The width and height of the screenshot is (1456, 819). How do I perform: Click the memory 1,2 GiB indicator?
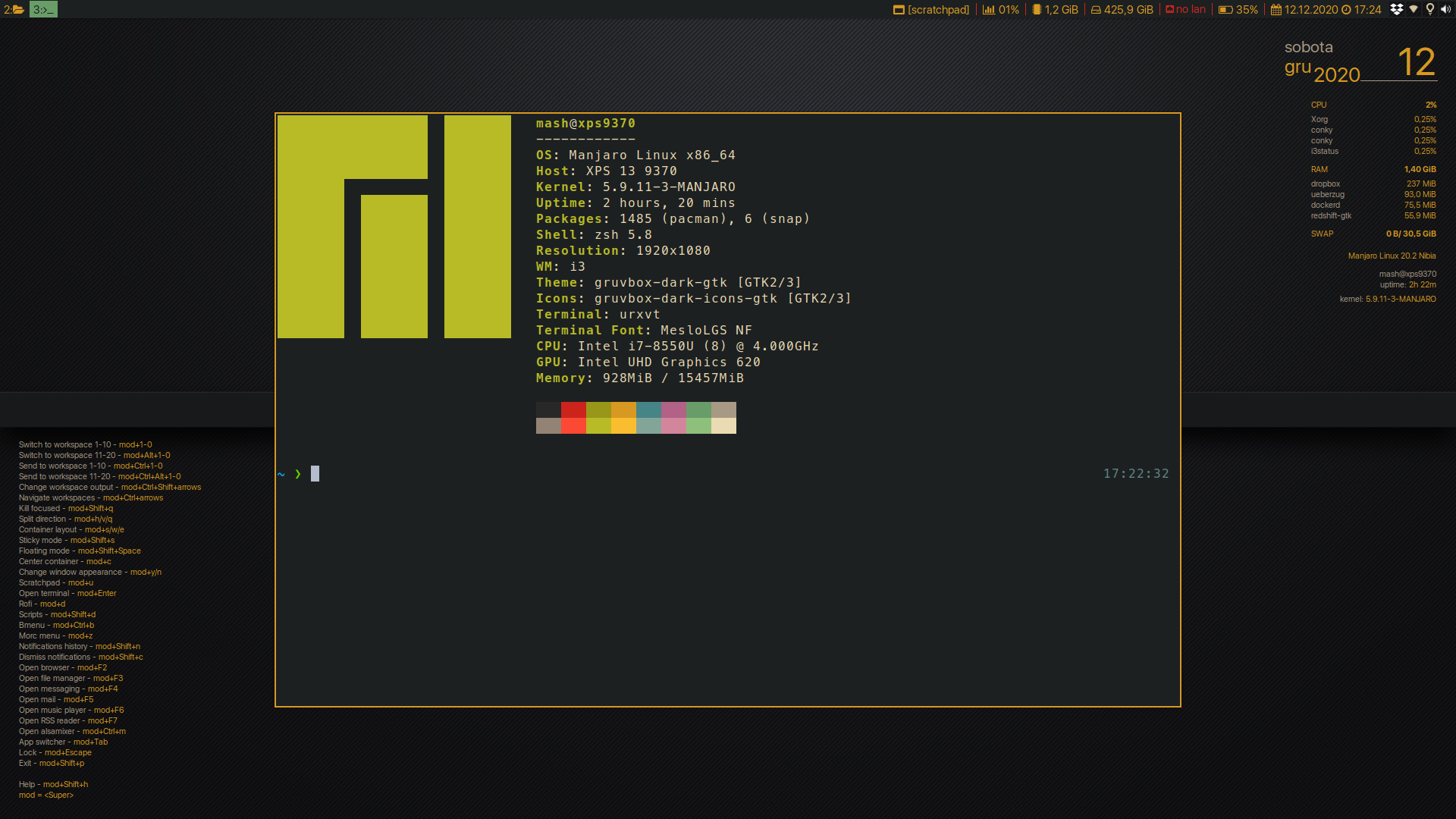(1055, 10)
